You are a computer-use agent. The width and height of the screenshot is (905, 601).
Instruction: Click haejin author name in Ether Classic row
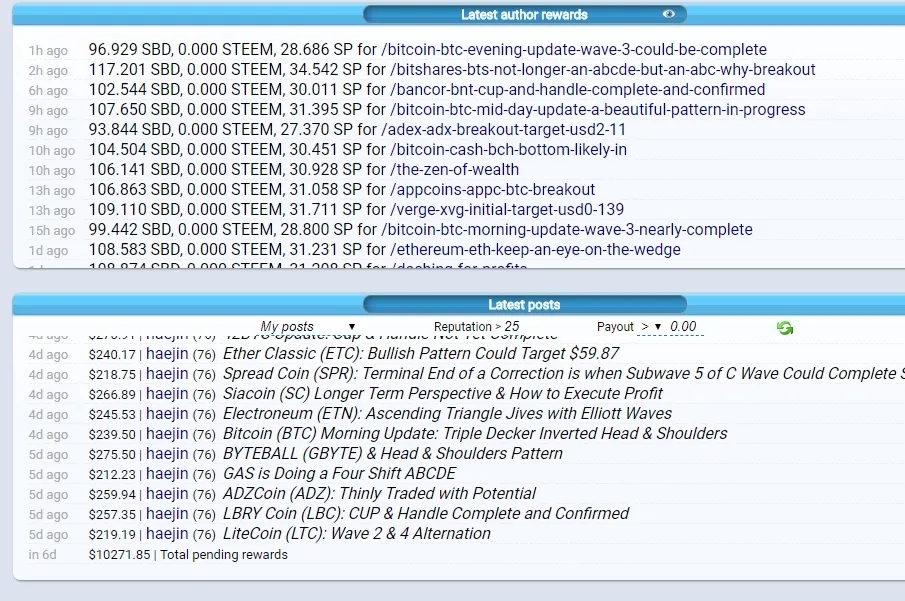(167, 354)
